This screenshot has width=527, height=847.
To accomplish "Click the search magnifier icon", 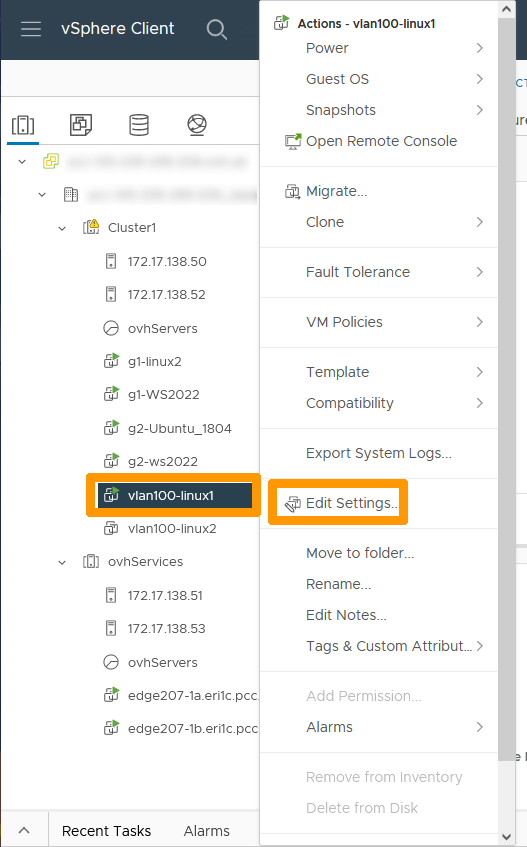I will click(217, 29).
